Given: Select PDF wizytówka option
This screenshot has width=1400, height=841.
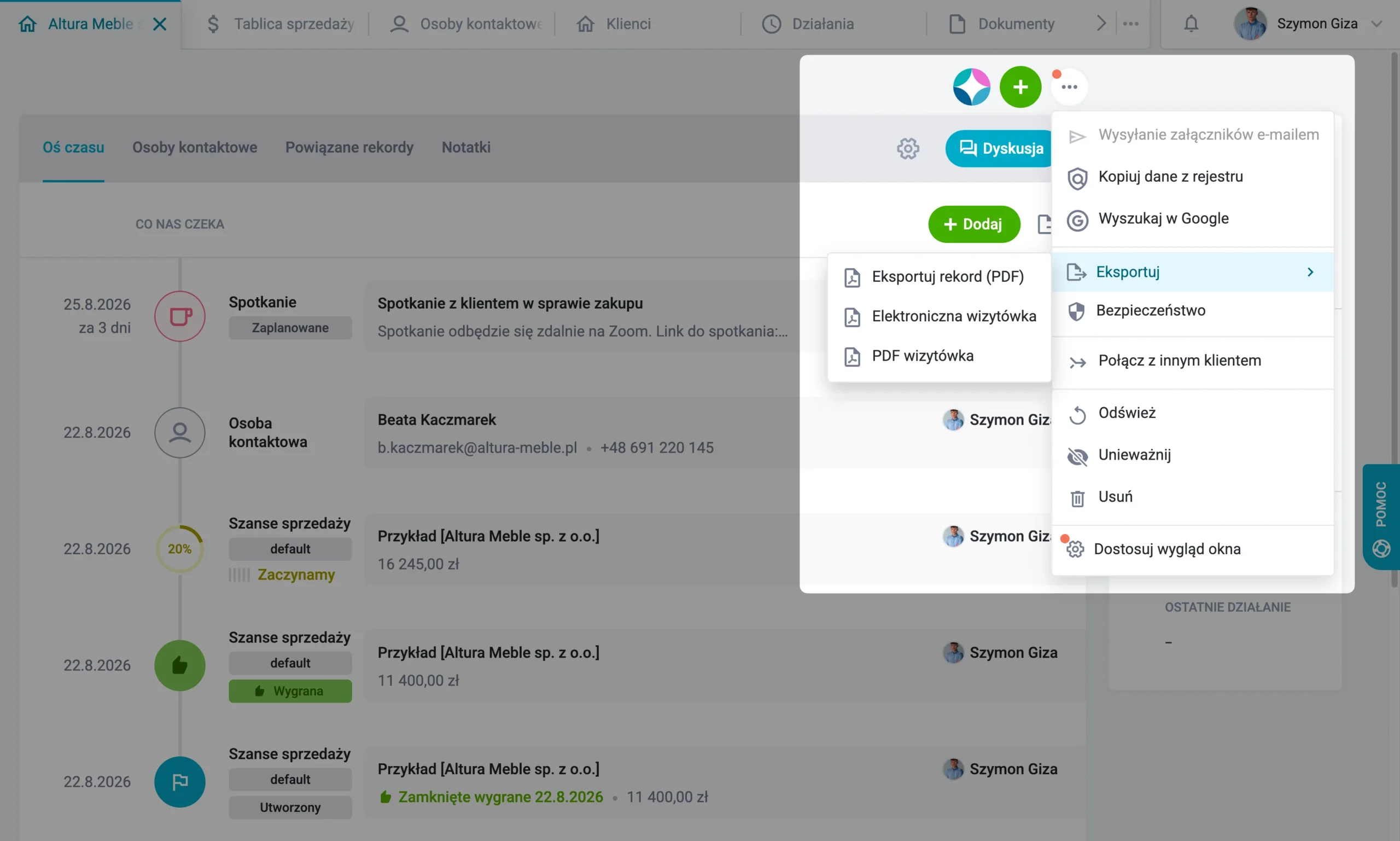Looking at the screenshot, I should [939, 356].
